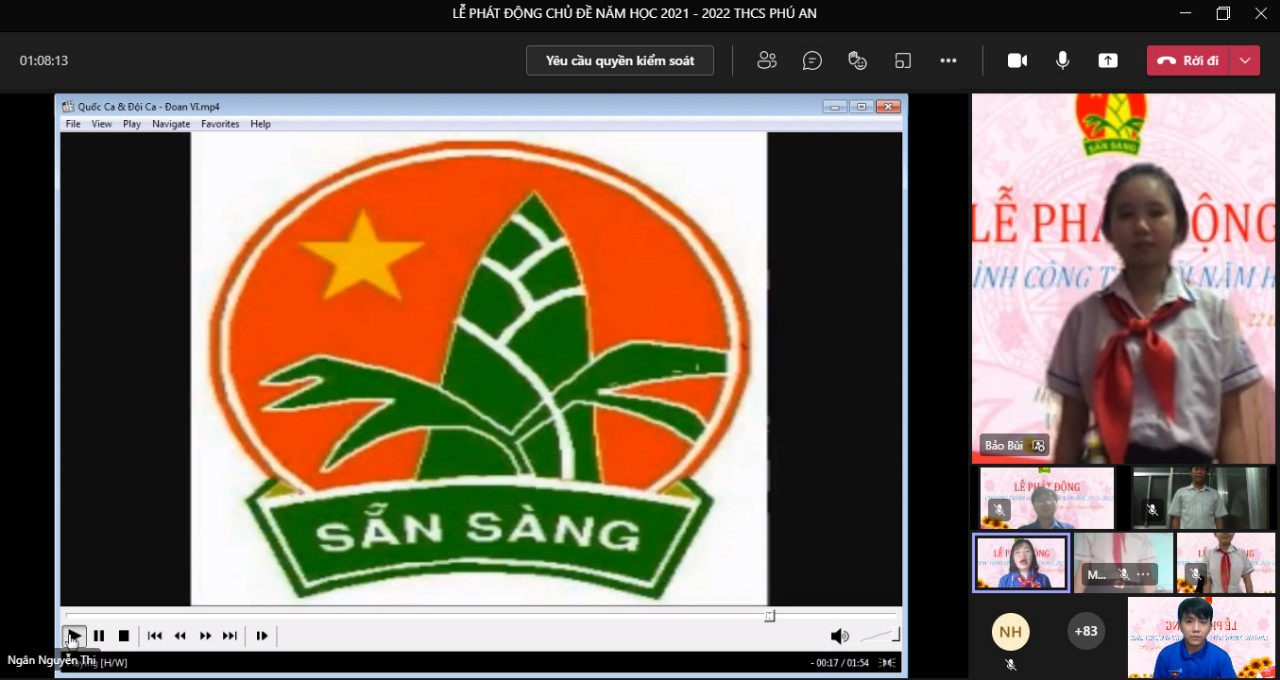Screen dimensions: 1280x680
Task: Fast forward the video in player
Action: click(205, 636)
